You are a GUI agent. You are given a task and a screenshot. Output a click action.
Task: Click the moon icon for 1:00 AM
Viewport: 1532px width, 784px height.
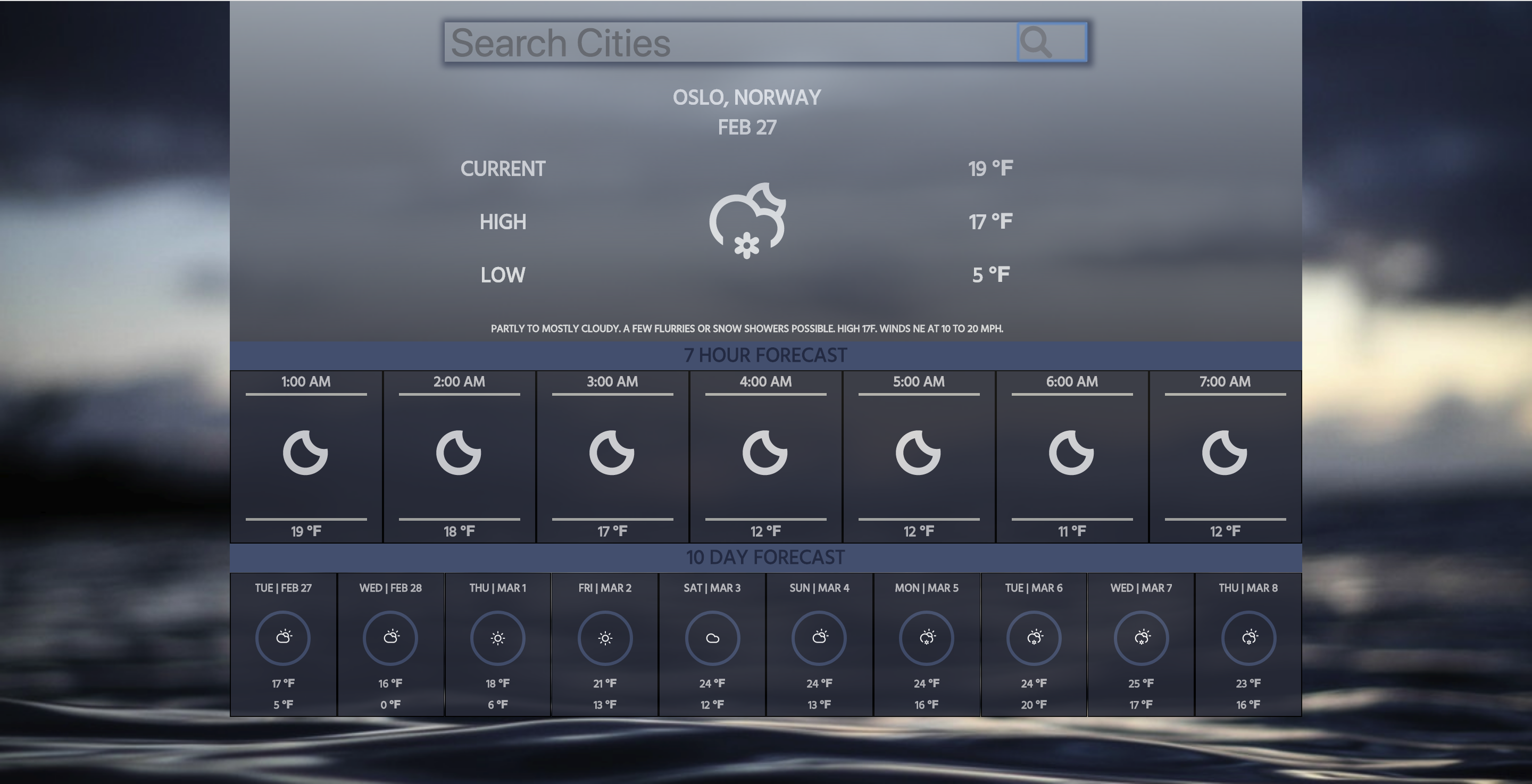[305, 453]
